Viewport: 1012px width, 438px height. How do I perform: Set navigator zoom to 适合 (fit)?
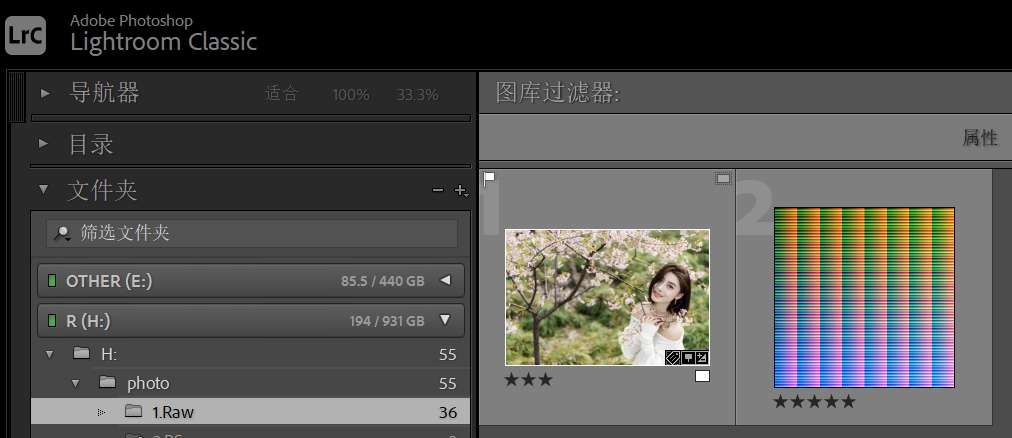281,95
